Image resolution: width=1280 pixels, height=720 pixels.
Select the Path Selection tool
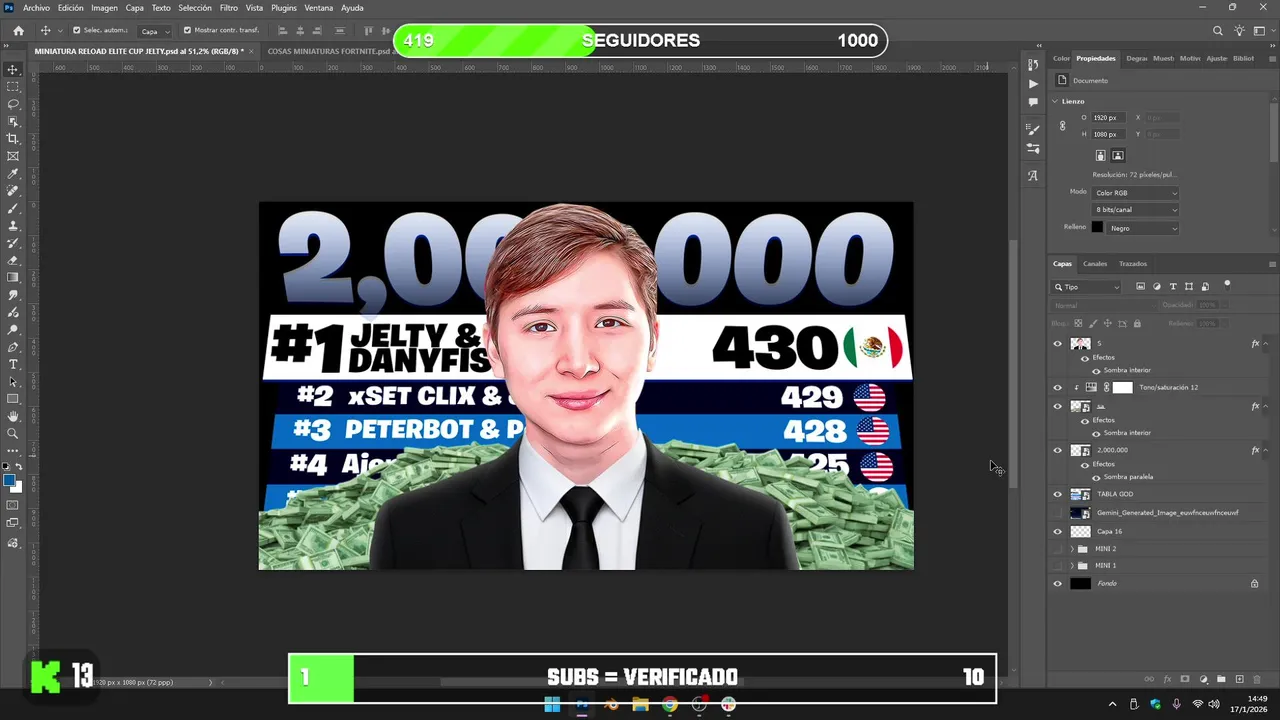(13, 382)
